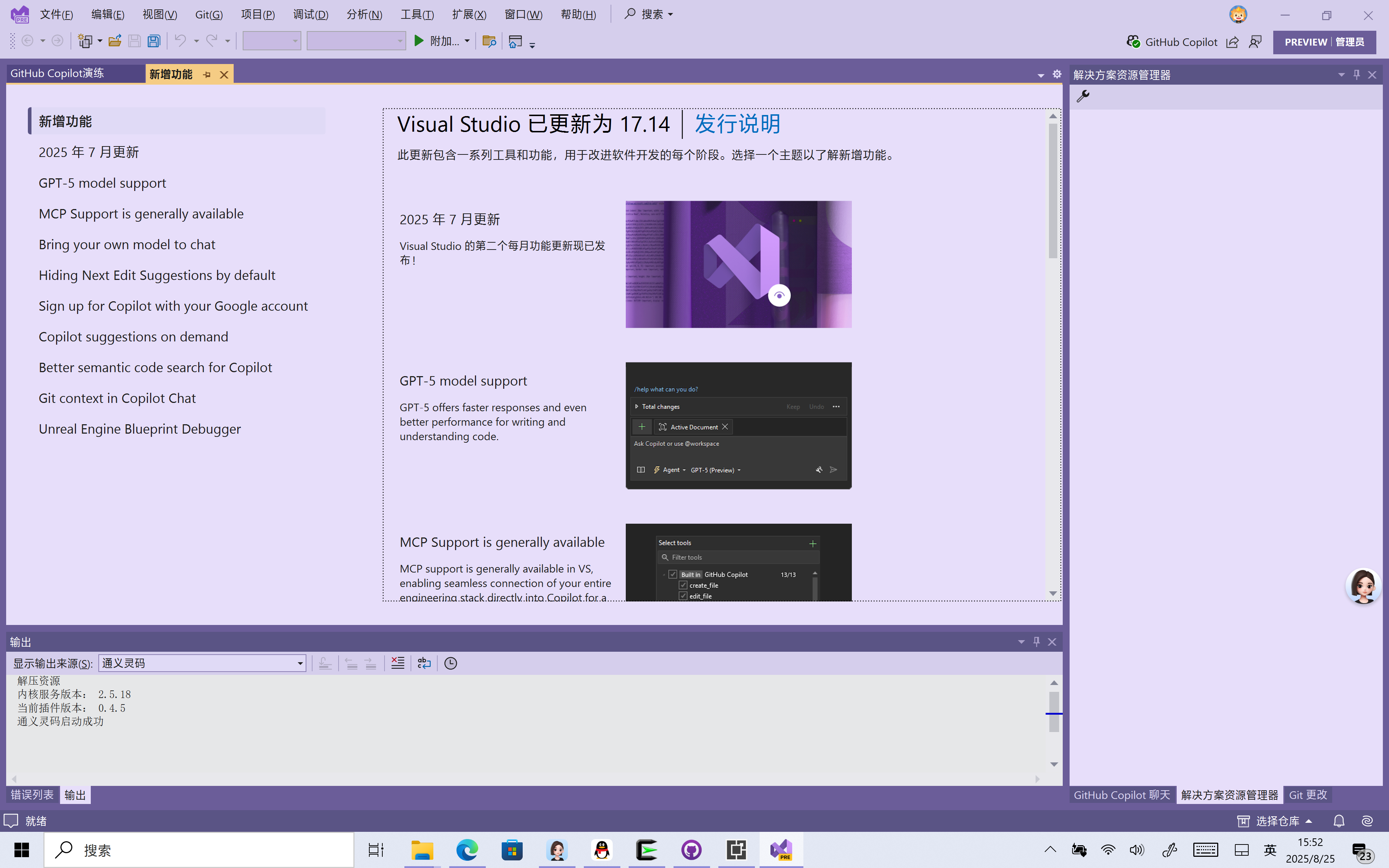Open the notifications bell in status bar
This screenshot has height=868, width=1389.
click(1338, 821)
